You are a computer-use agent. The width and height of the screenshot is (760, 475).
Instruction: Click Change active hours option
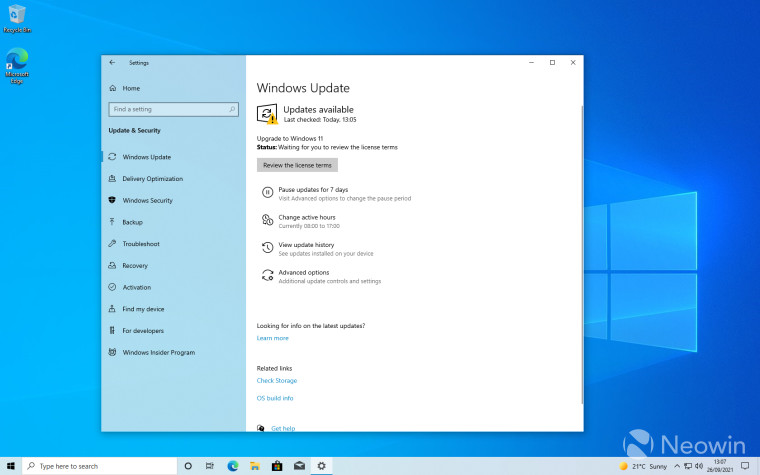[x=307, y=217]
